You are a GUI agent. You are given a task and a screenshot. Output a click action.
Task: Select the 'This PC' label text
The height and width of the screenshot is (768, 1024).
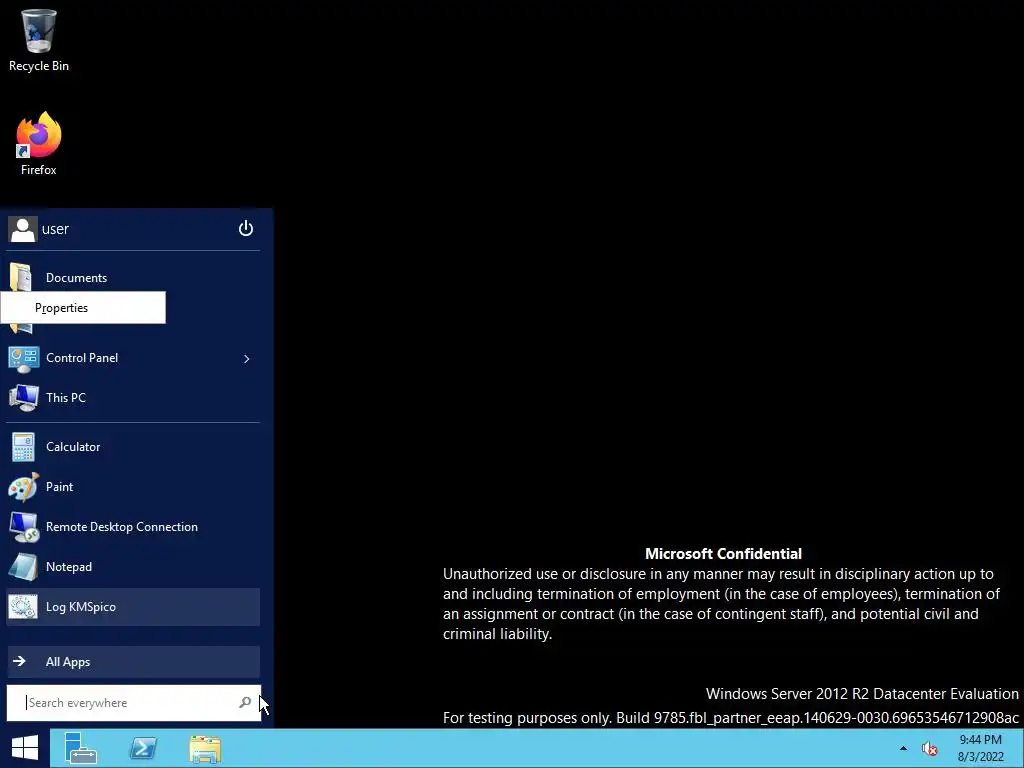coord(66,398)
